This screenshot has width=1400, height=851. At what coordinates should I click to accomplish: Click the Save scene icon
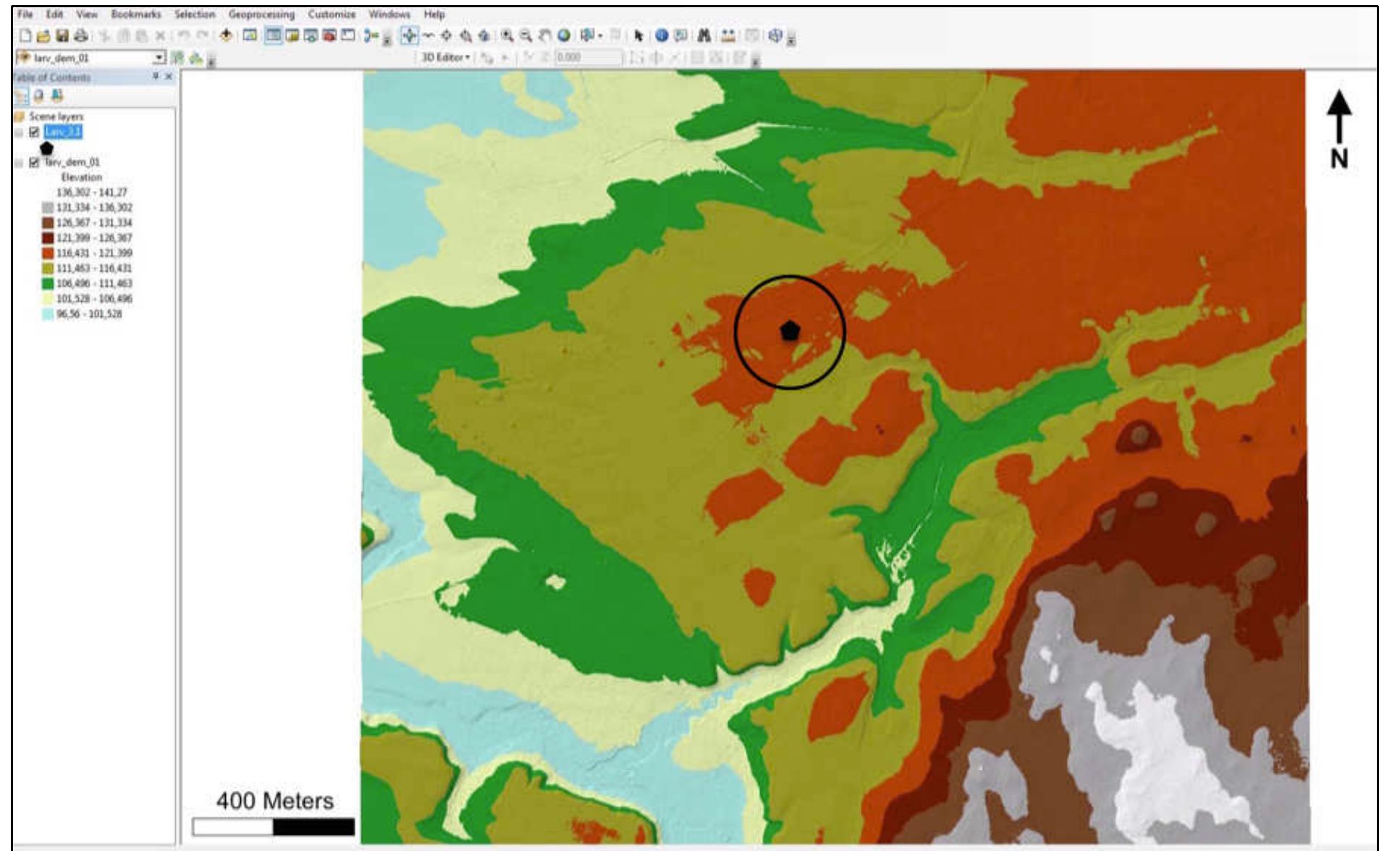[62, 35]
